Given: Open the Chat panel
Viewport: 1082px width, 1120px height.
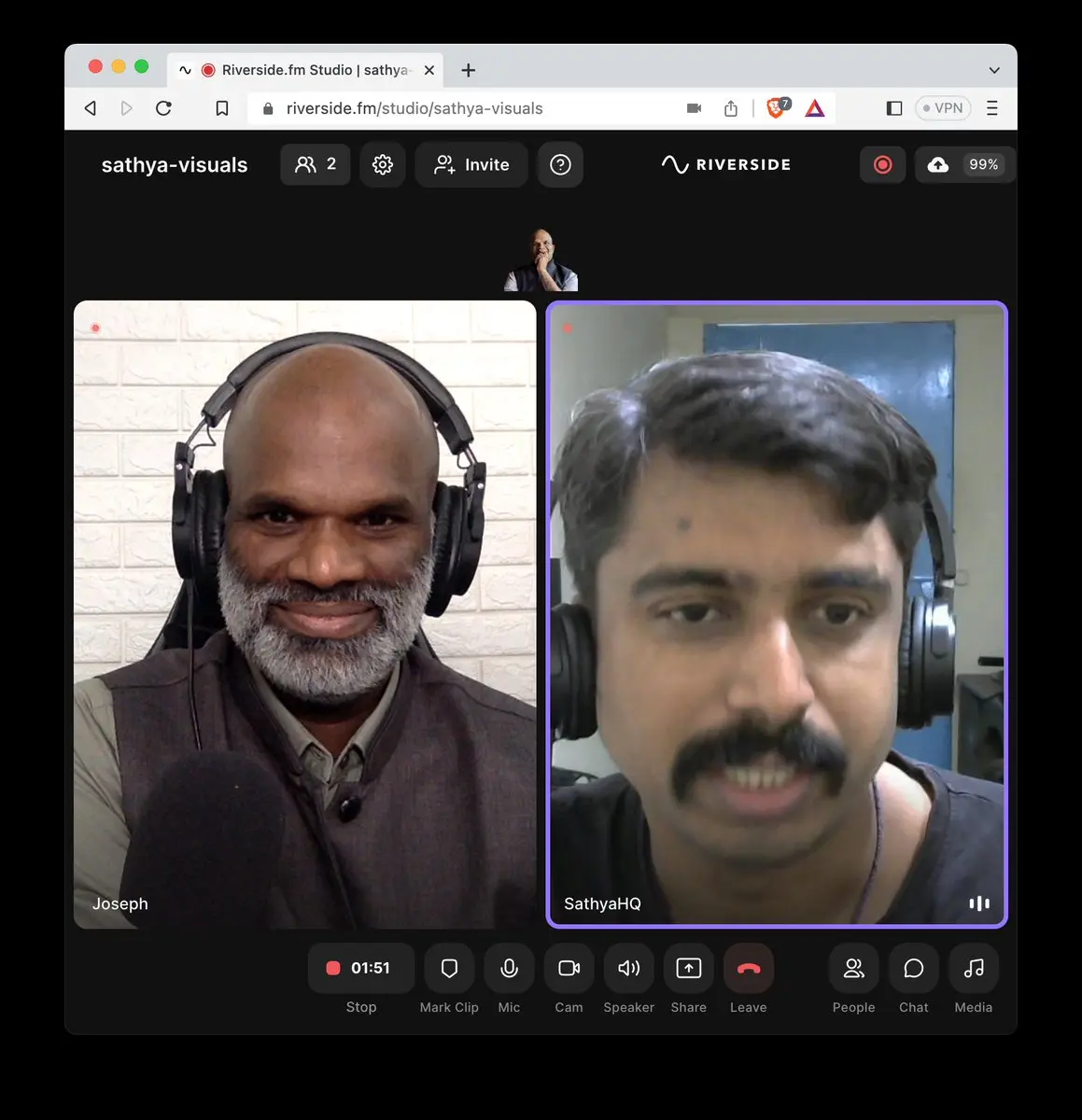Looking at the screenshot, I should 913,969.
